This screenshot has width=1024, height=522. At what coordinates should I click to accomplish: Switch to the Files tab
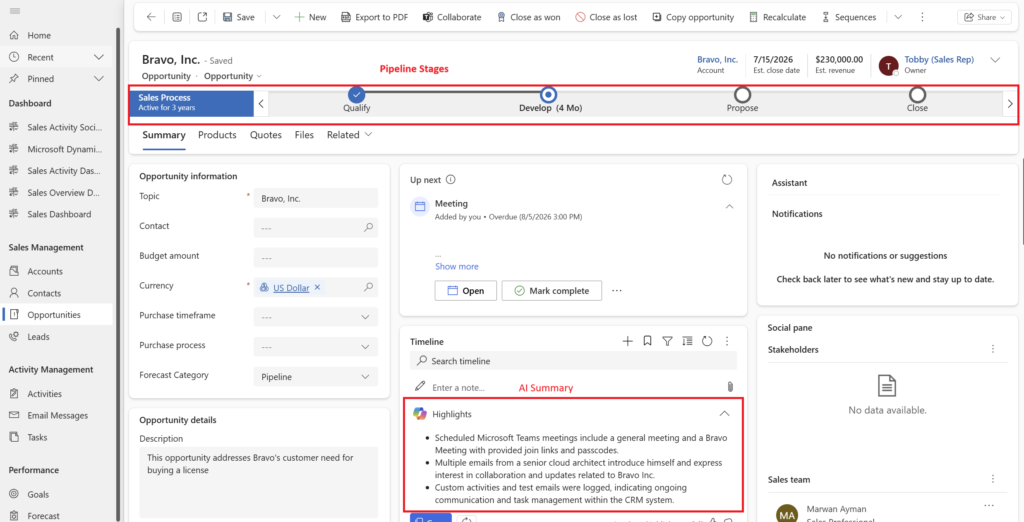[x=304, y=135]
